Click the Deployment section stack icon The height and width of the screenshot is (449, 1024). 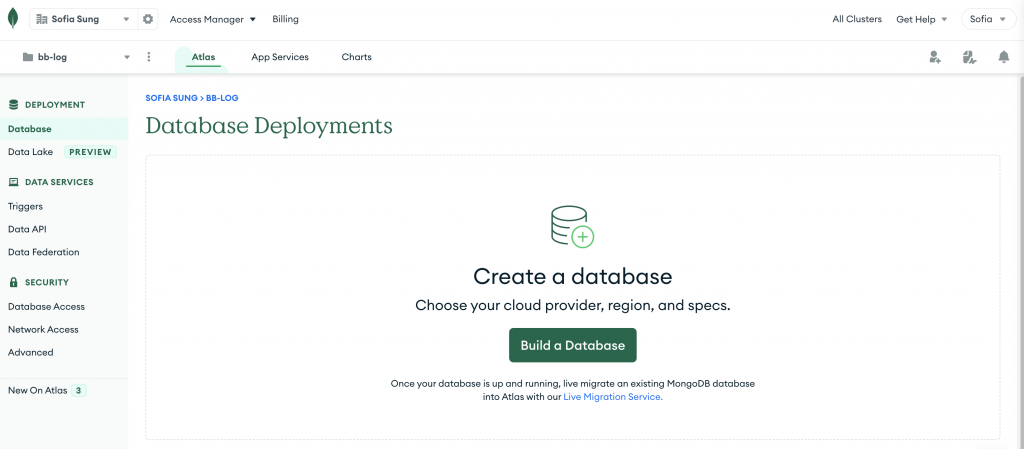14,104
